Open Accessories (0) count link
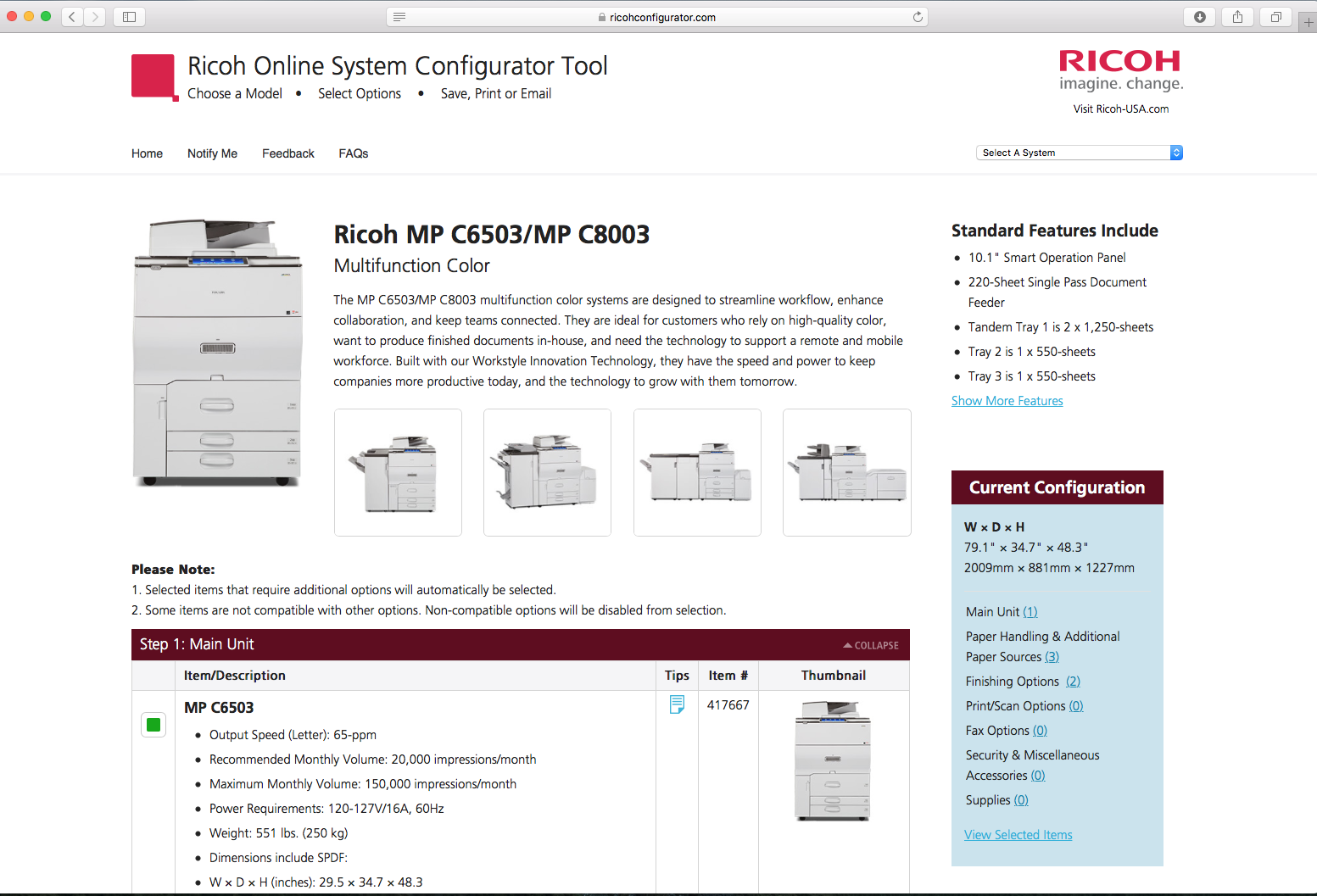Viewport: 1317px width, 896px height. coord(1038,776)
